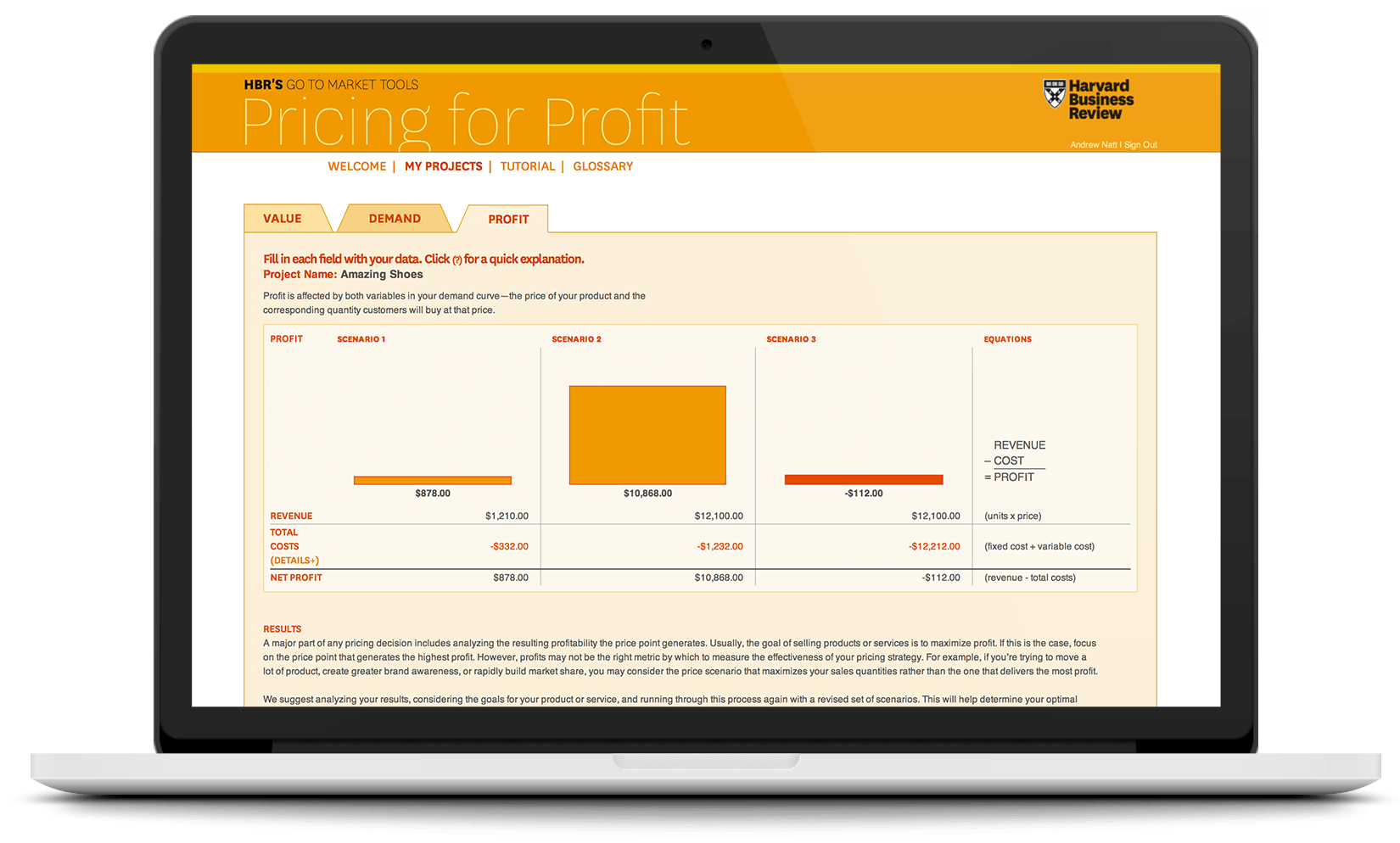Click the (revenue - total costs) equation
This screenshot has height=843, width=1400.
click(1030, 578)
